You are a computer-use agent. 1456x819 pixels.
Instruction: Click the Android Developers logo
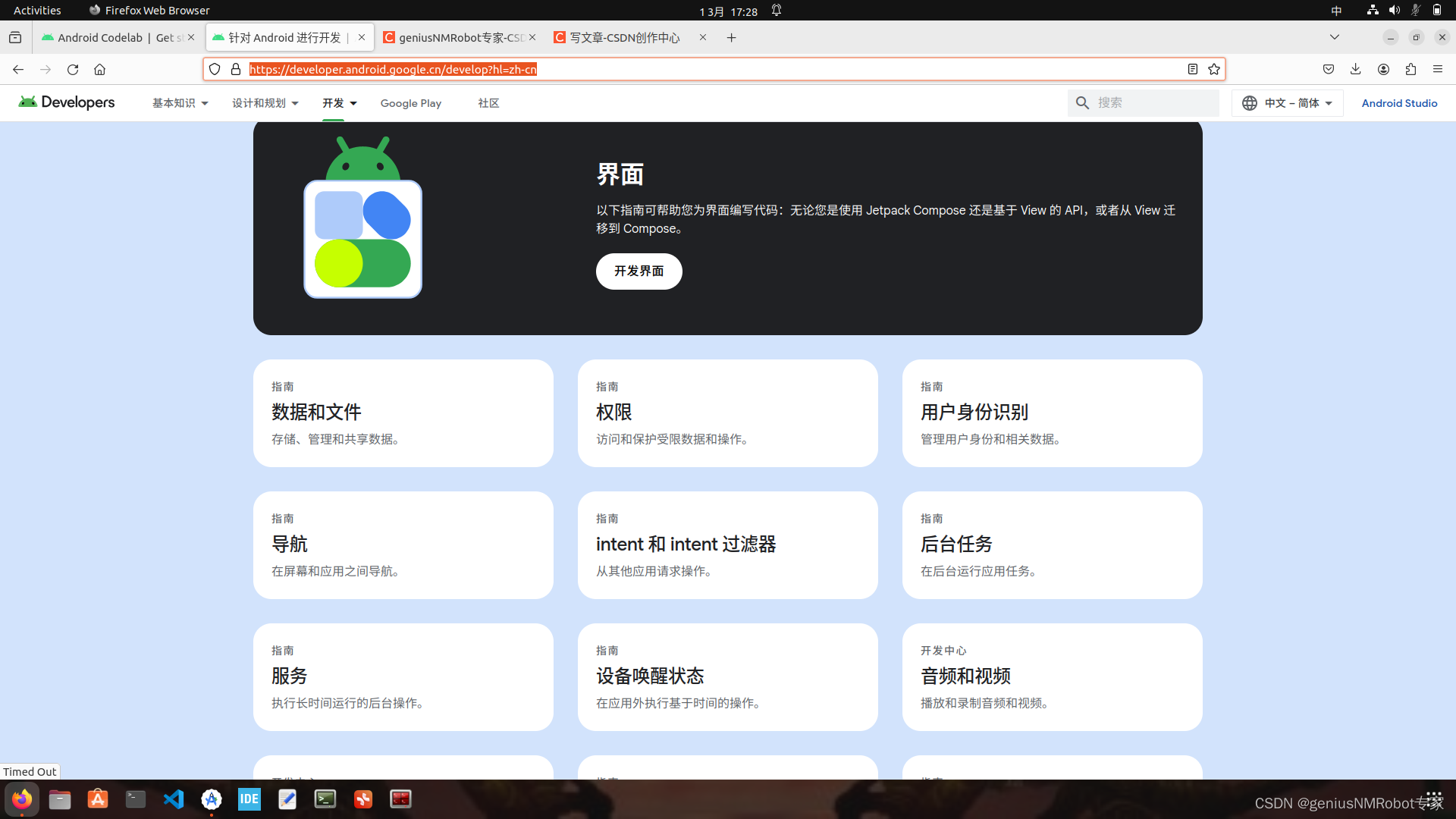point(67,102)
